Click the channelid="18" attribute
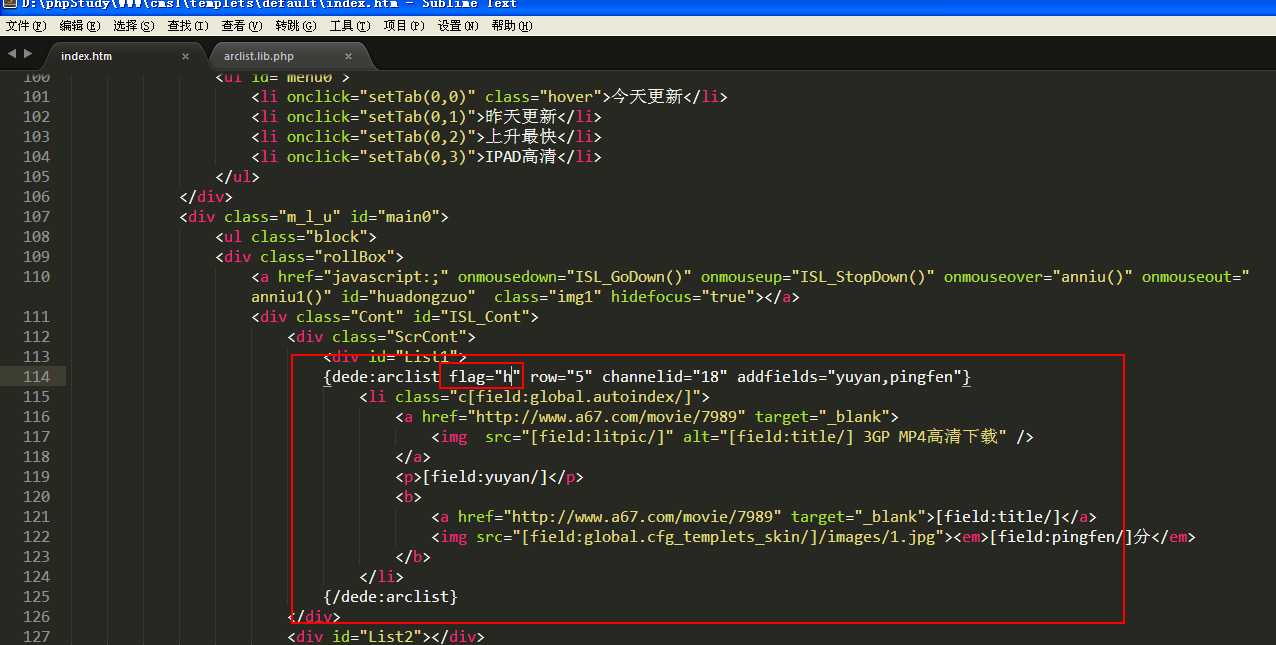This screenshot has width=1276, height=645. (664, 377)
